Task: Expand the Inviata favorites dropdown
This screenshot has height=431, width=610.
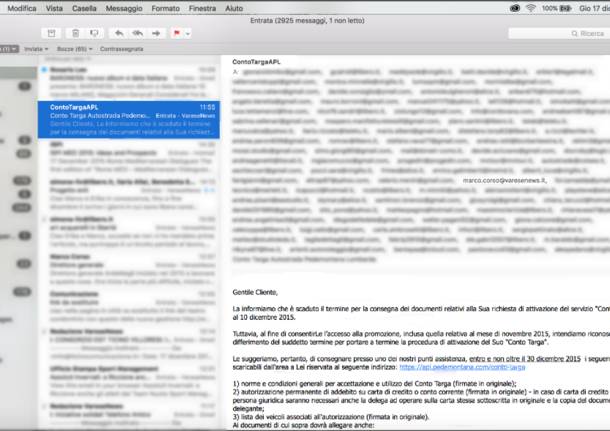Action: point(36,49)
